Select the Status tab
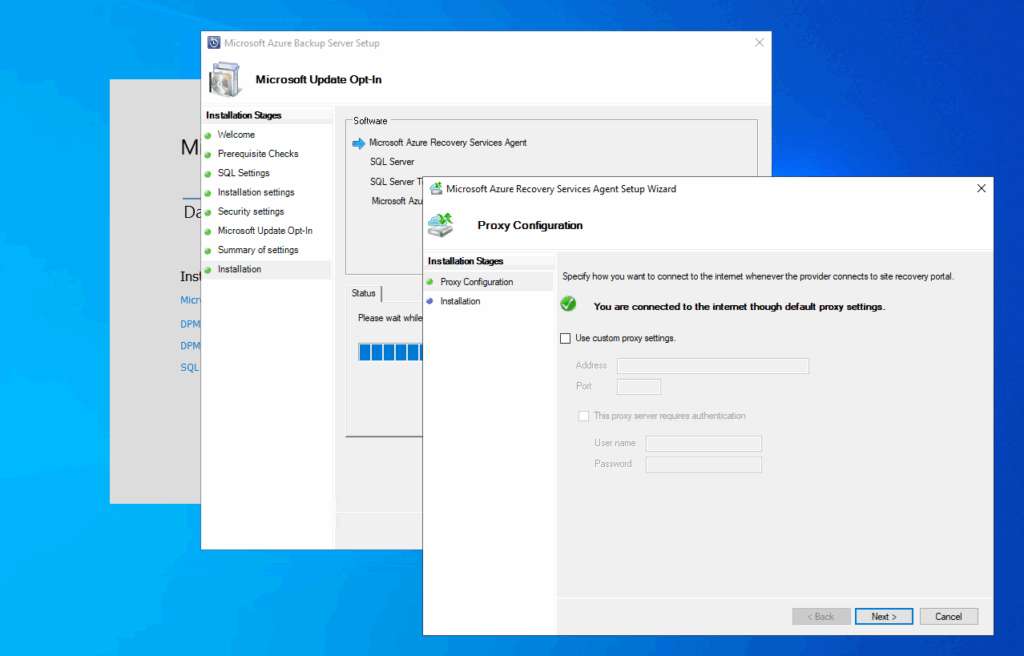The image size is (1024, 656). pos(364,293)
